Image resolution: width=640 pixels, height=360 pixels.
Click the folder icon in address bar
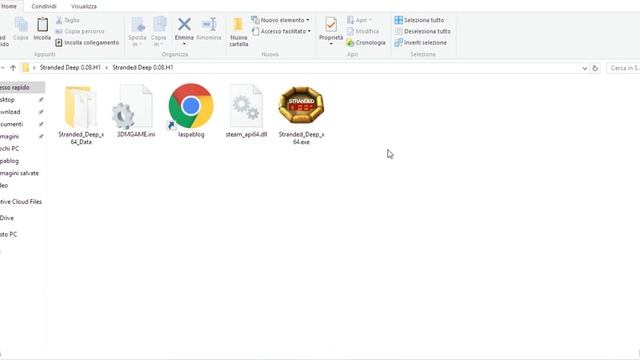(x=25, y=68)
